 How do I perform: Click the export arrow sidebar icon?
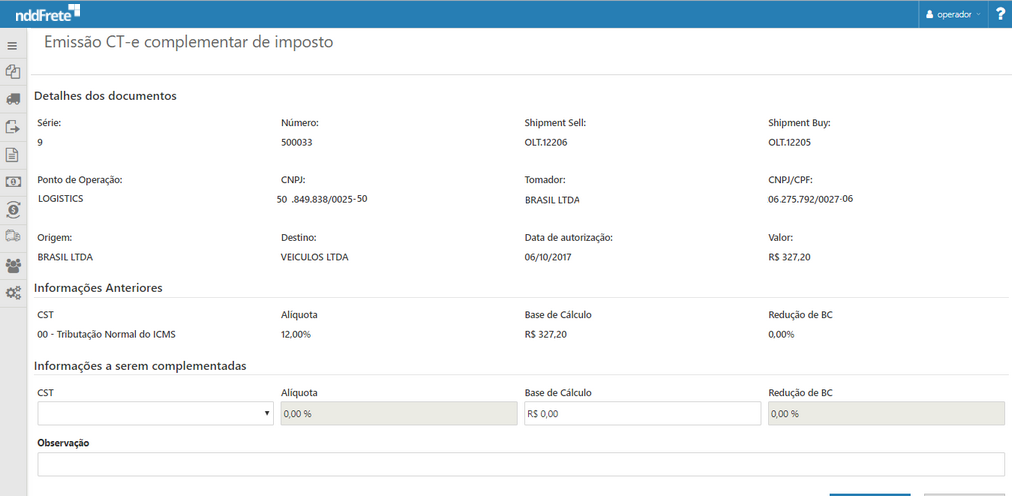13,127
